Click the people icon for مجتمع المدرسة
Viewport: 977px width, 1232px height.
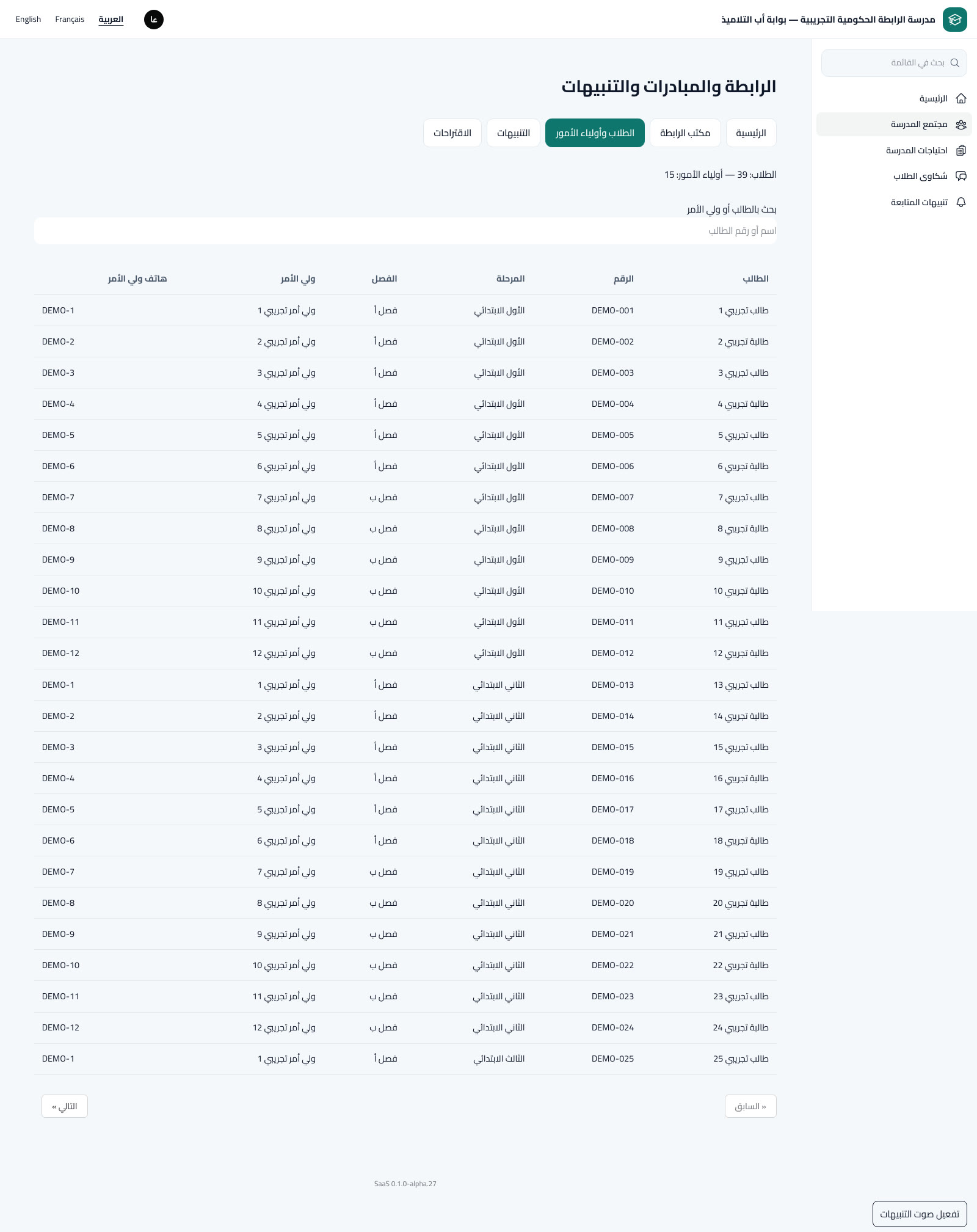tap(961, 125)
